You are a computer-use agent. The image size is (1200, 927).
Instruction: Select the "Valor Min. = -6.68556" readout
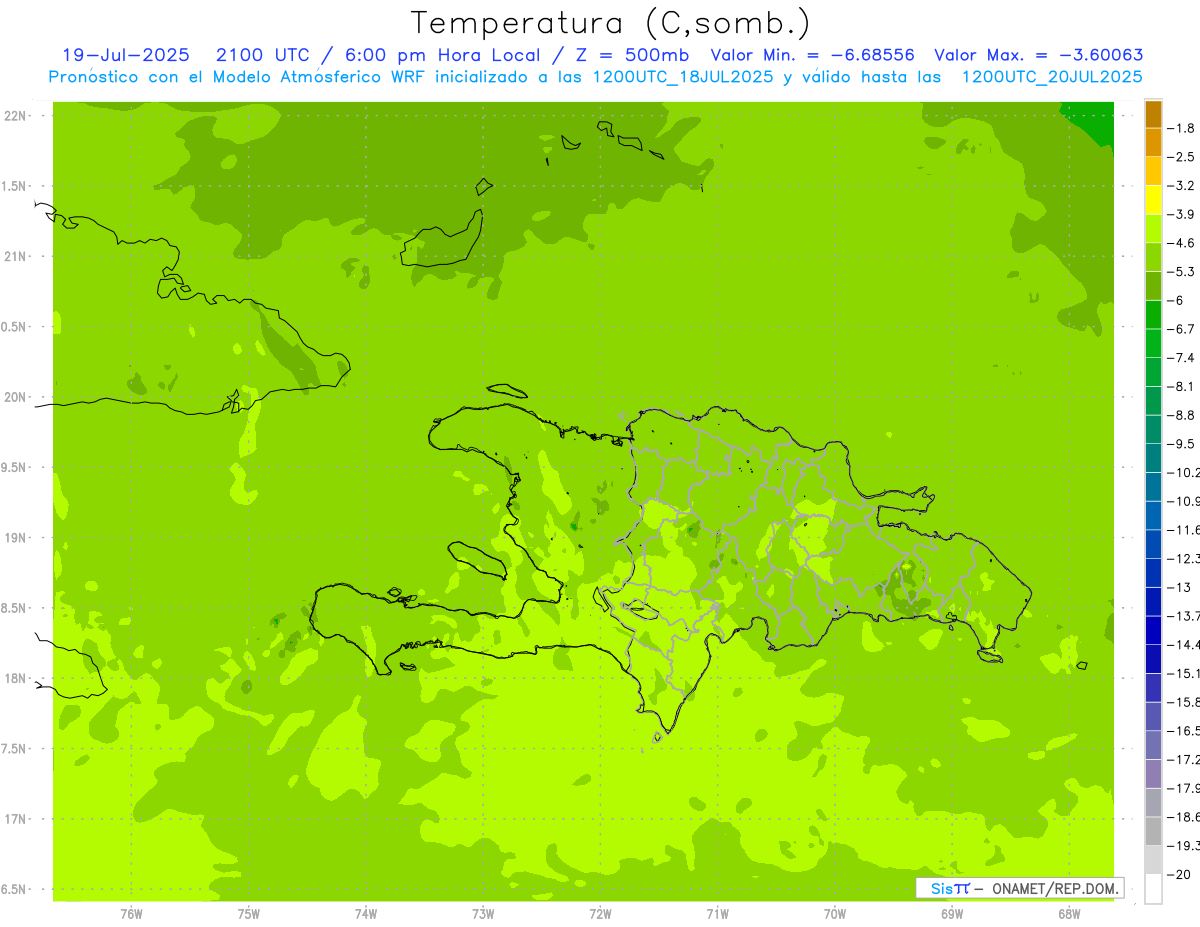tap(812, 55)
